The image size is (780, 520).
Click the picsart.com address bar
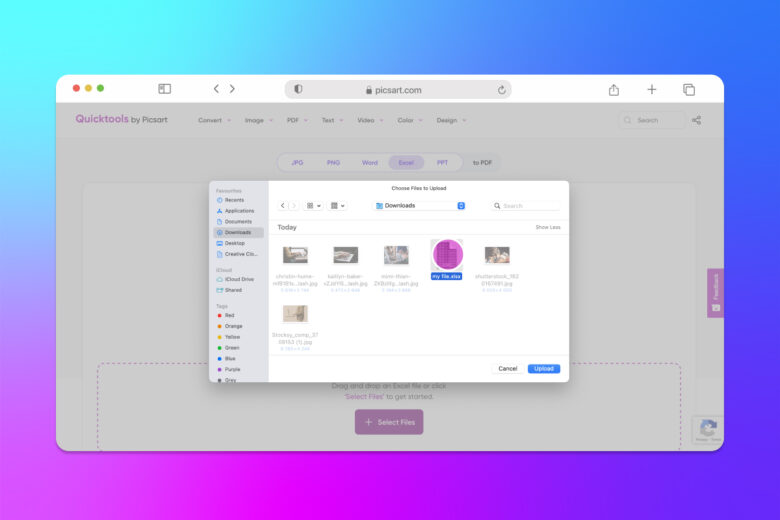pos(398,90)
